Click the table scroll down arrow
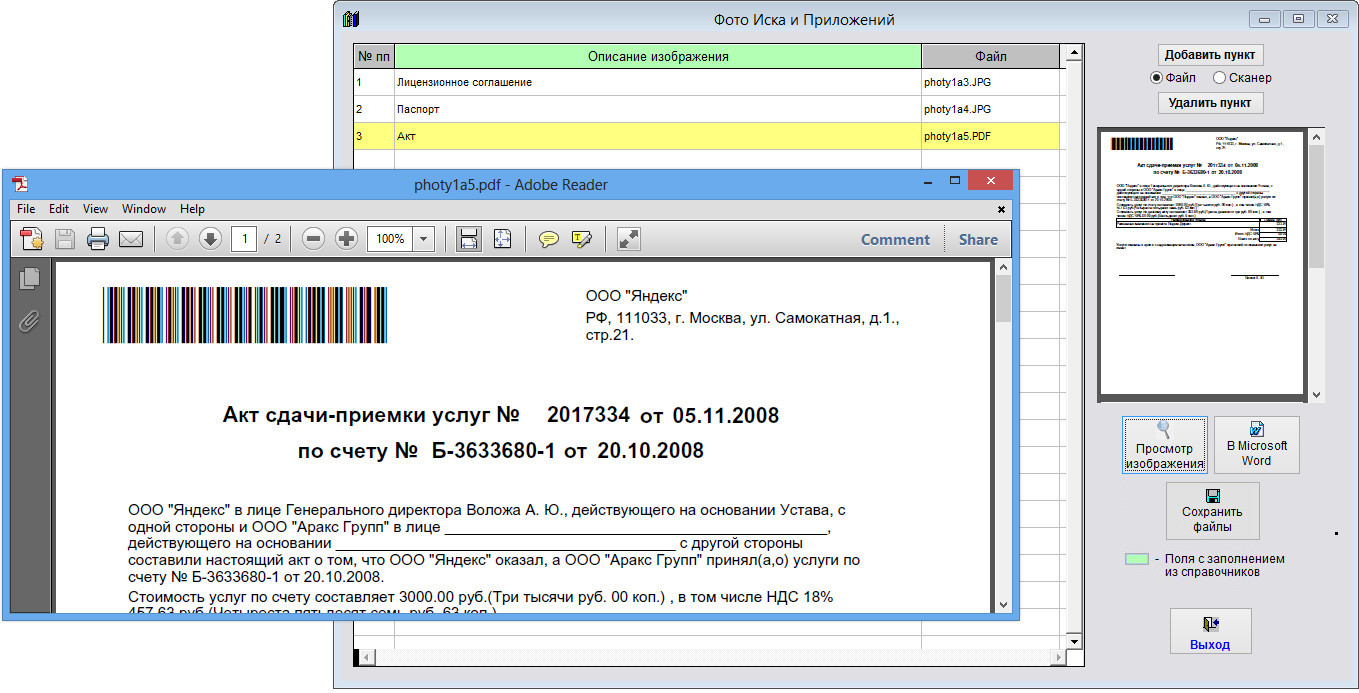1359x693 pixels. coord(1073,640)
